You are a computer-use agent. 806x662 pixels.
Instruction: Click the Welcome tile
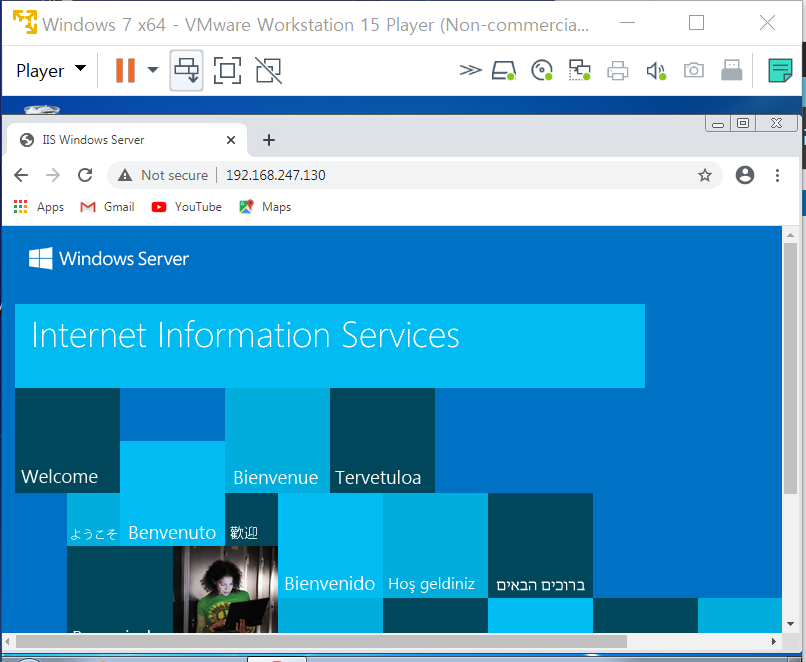click(67, 440)
